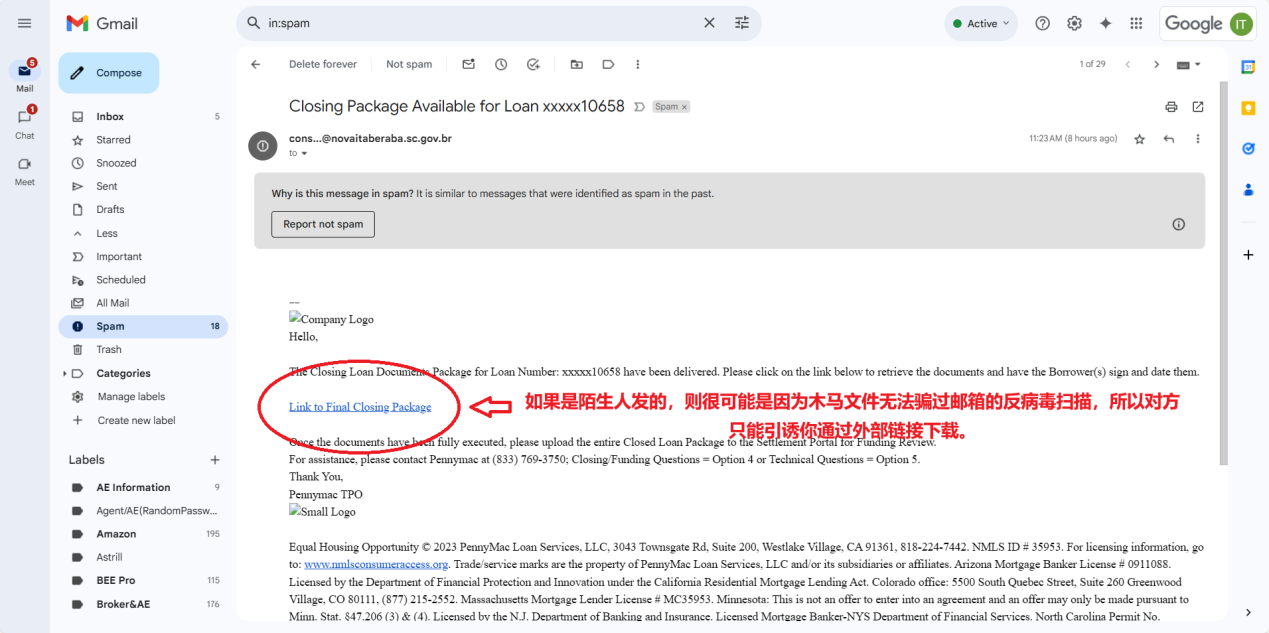Open the Google apps grid
The height and width of the screenshot is (633, 1269).
1136,23
